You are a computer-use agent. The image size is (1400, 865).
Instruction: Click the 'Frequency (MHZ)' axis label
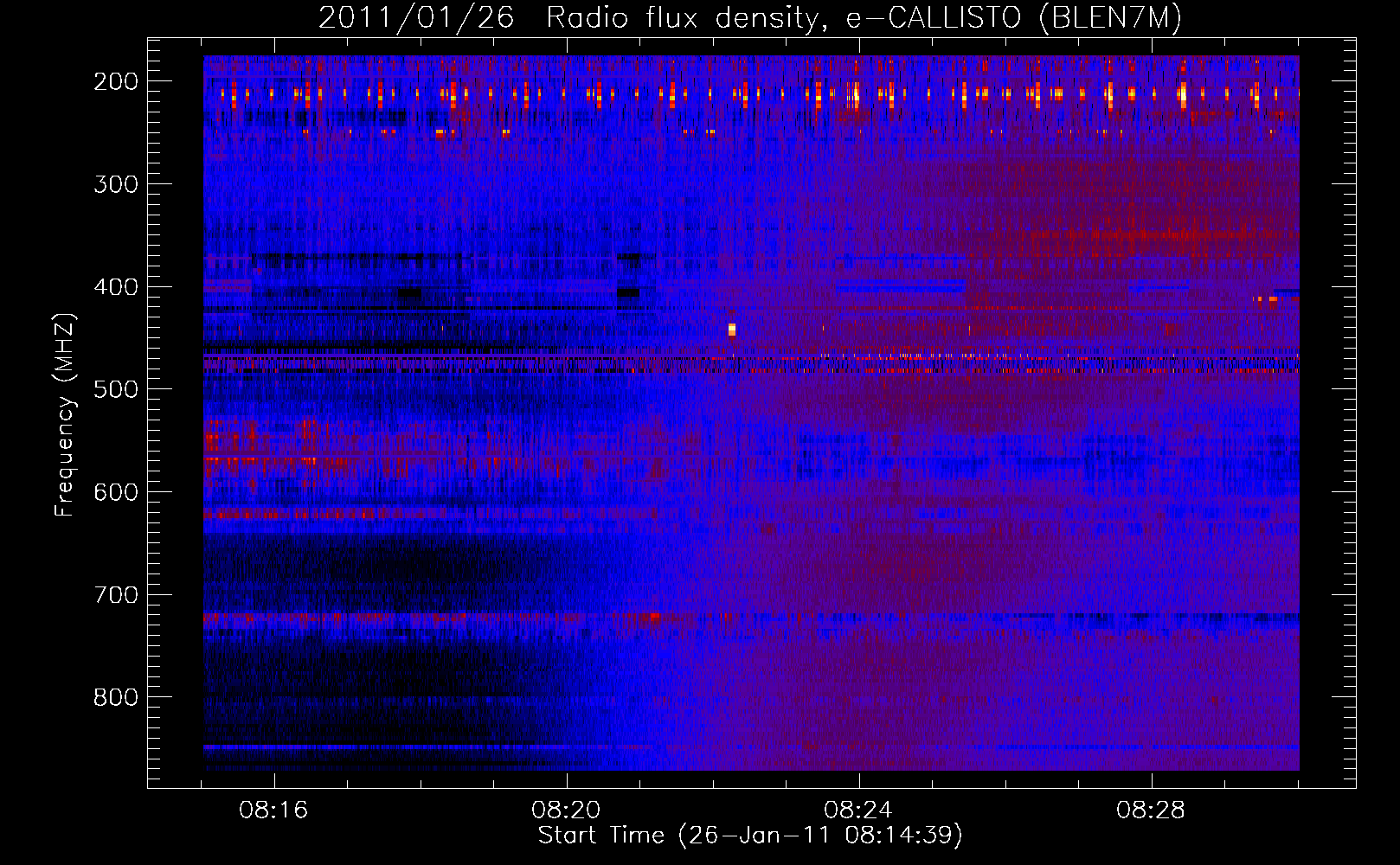(x=65, y=415)
